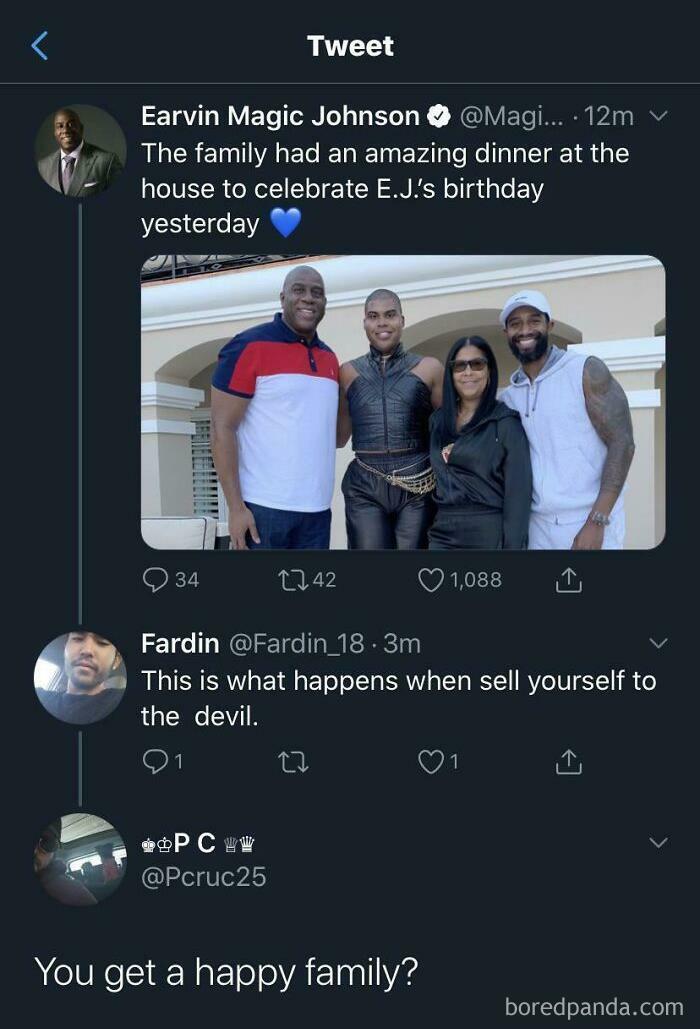Viewport: 700px width, 1029px height.
Task: Reply to the dinner tweet
Action: coord(157,580)
